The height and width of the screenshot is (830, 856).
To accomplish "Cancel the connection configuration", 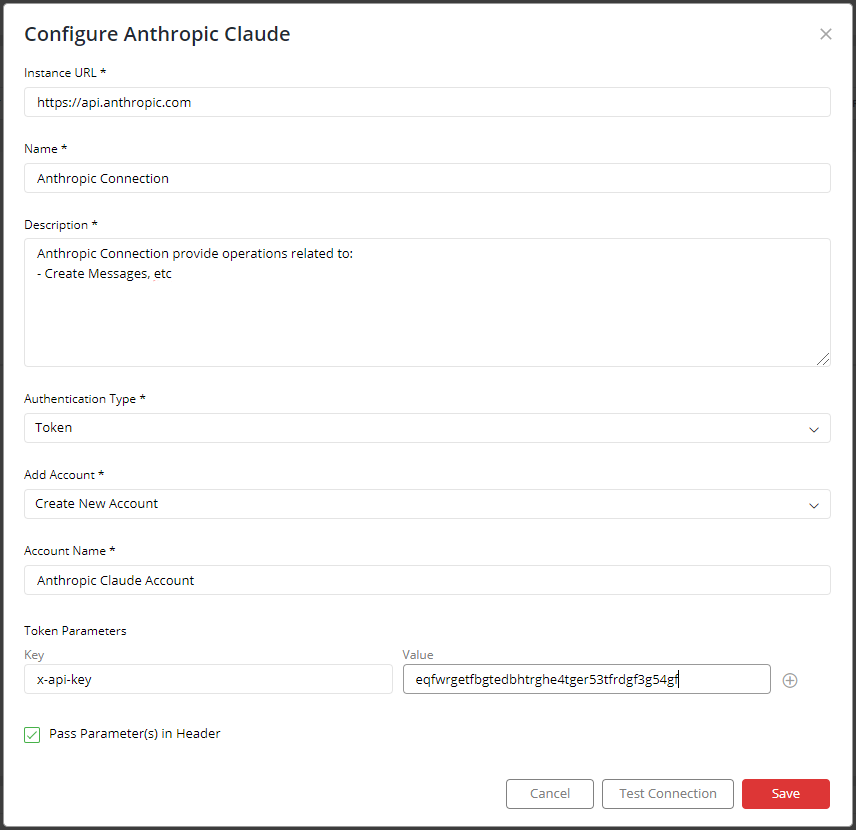I will point(549,793).
